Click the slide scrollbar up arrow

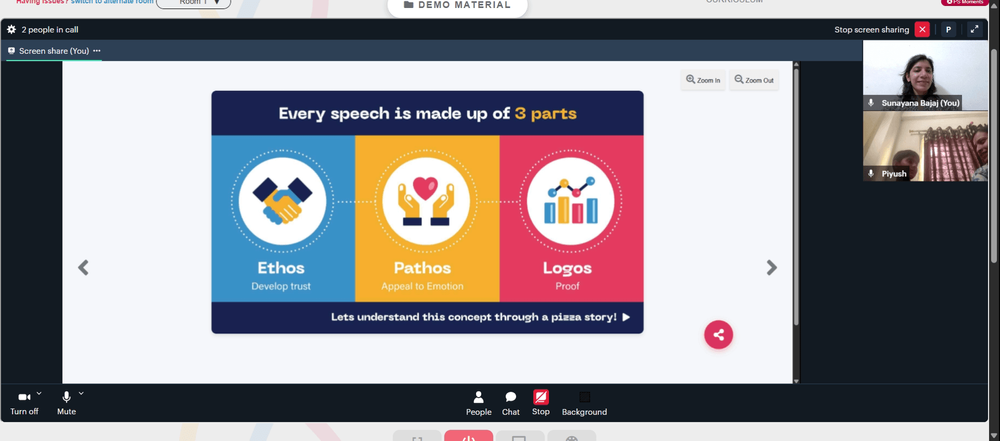pos(796,64)
